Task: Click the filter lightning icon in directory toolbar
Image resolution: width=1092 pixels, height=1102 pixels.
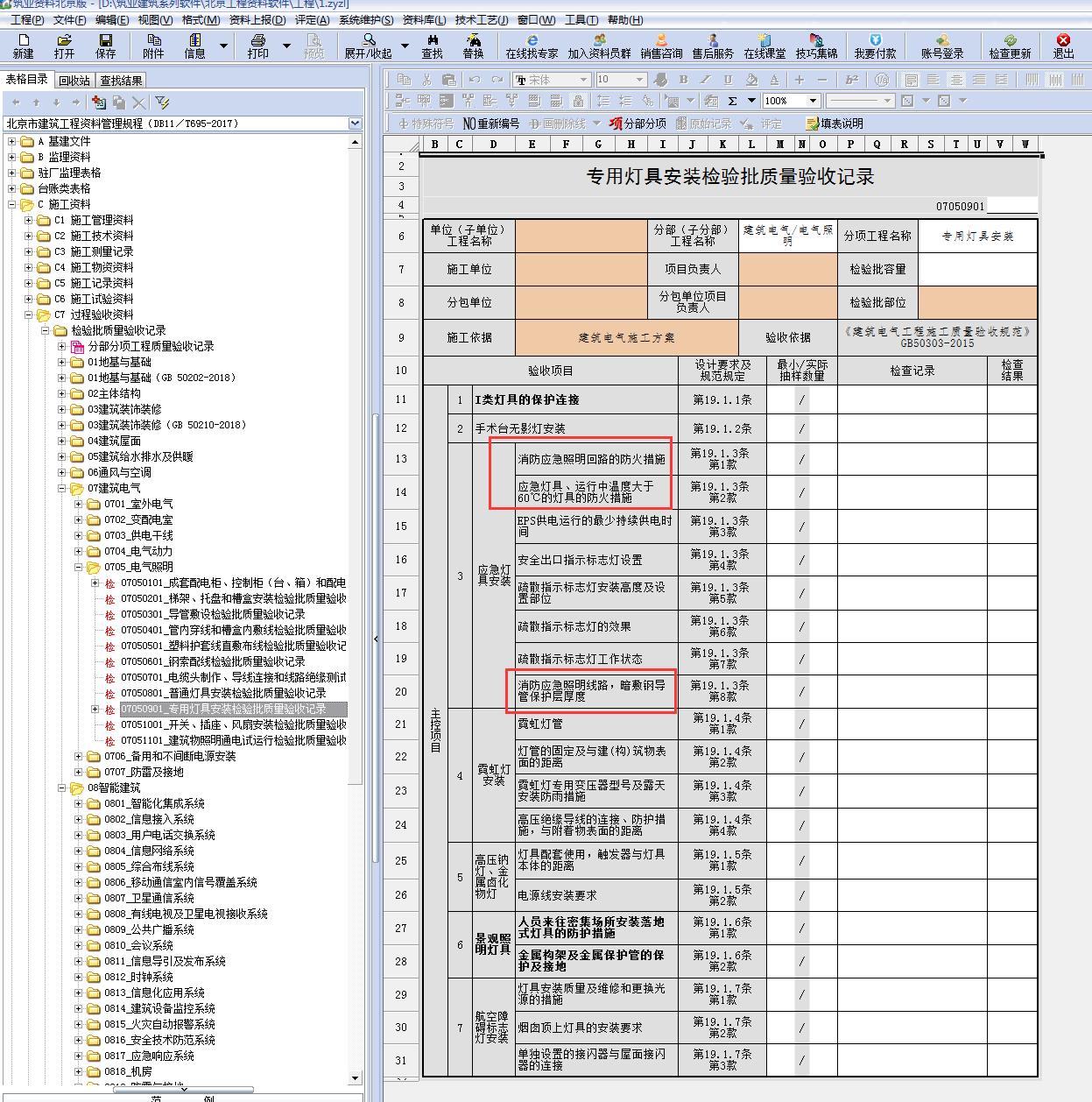Action: [162, 102]
